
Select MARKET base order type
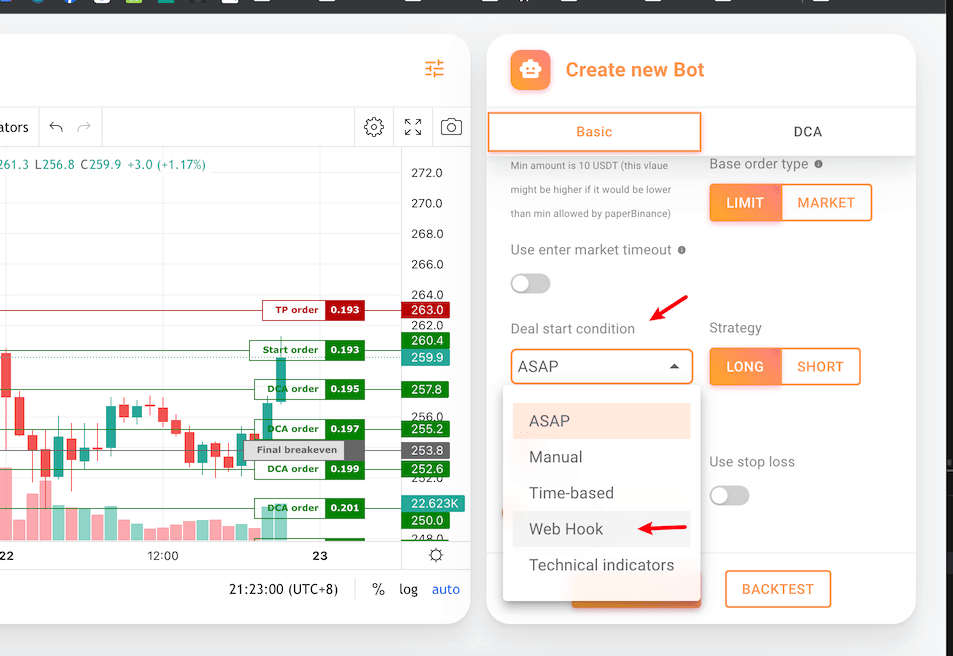pos(826,202)
